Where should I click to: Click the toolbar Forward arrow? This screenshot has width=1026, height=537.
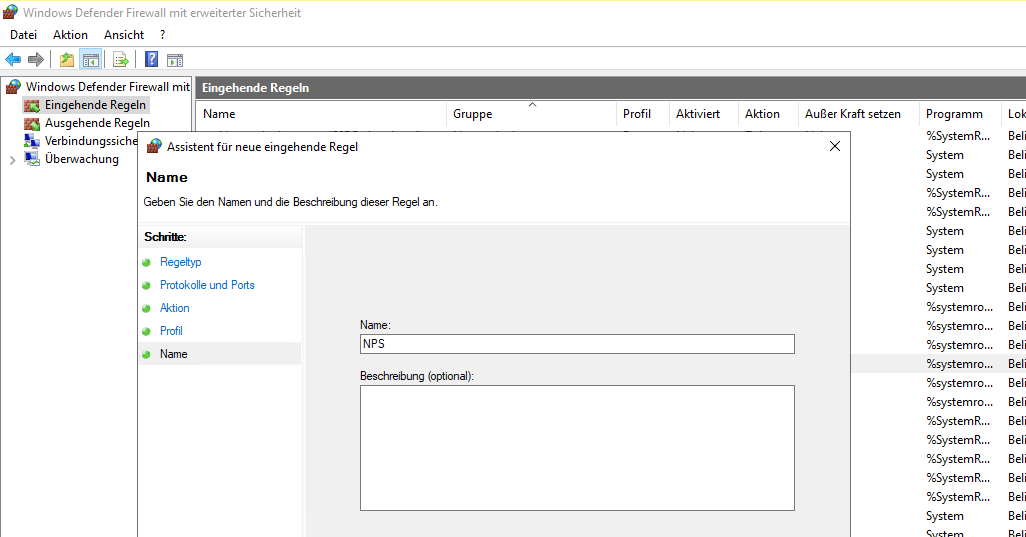[36, 60]
